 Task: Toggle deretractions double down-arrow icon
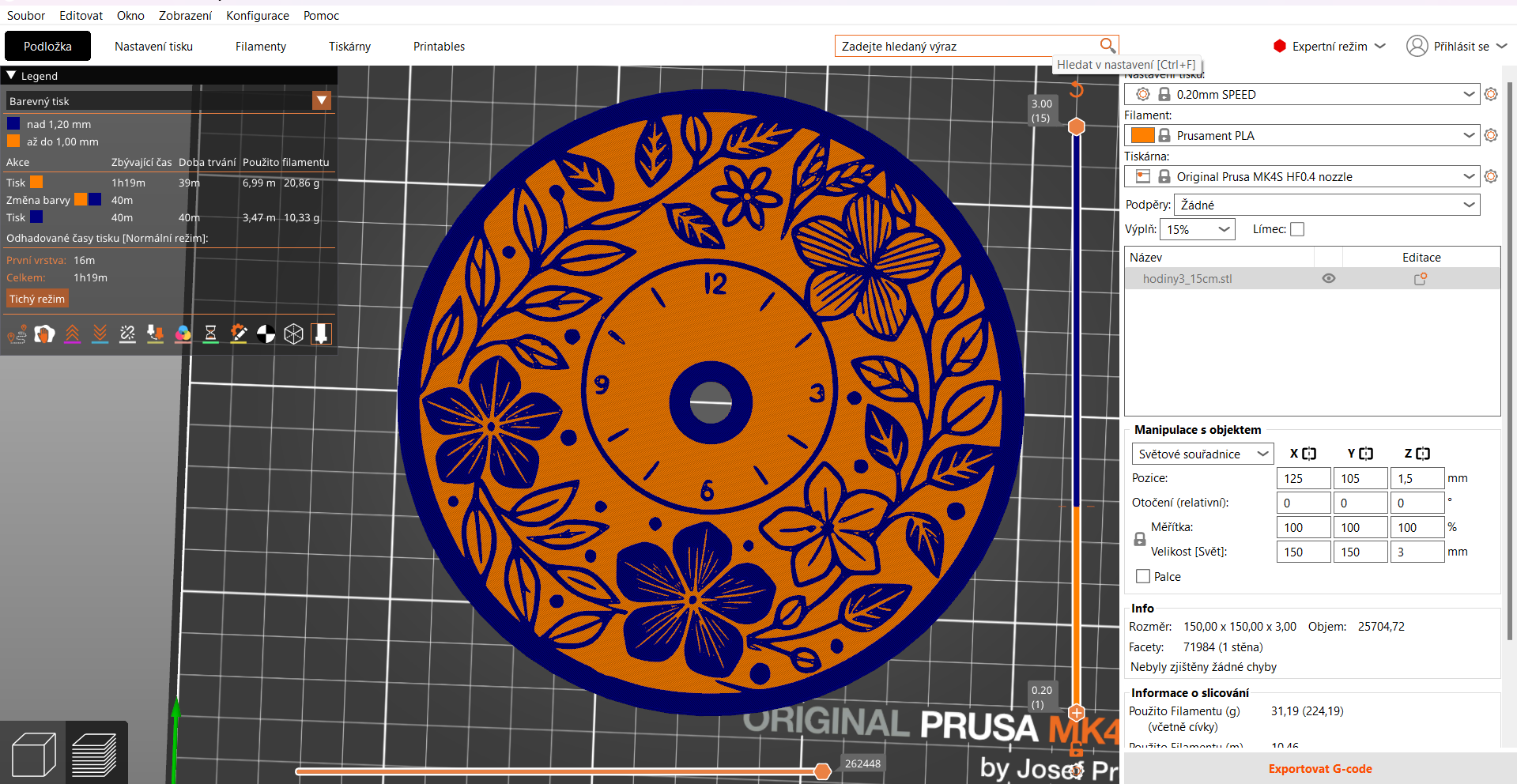tap(100, 334)
